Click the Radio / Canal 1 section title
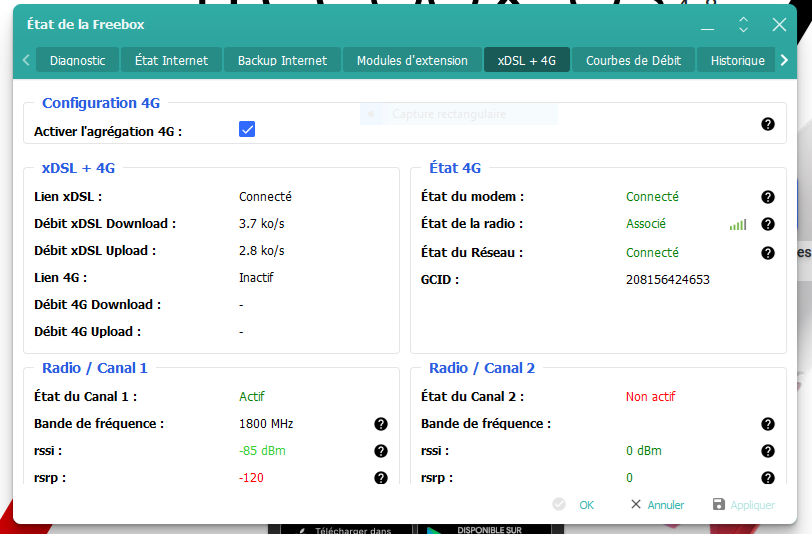 tap(95, 368)
